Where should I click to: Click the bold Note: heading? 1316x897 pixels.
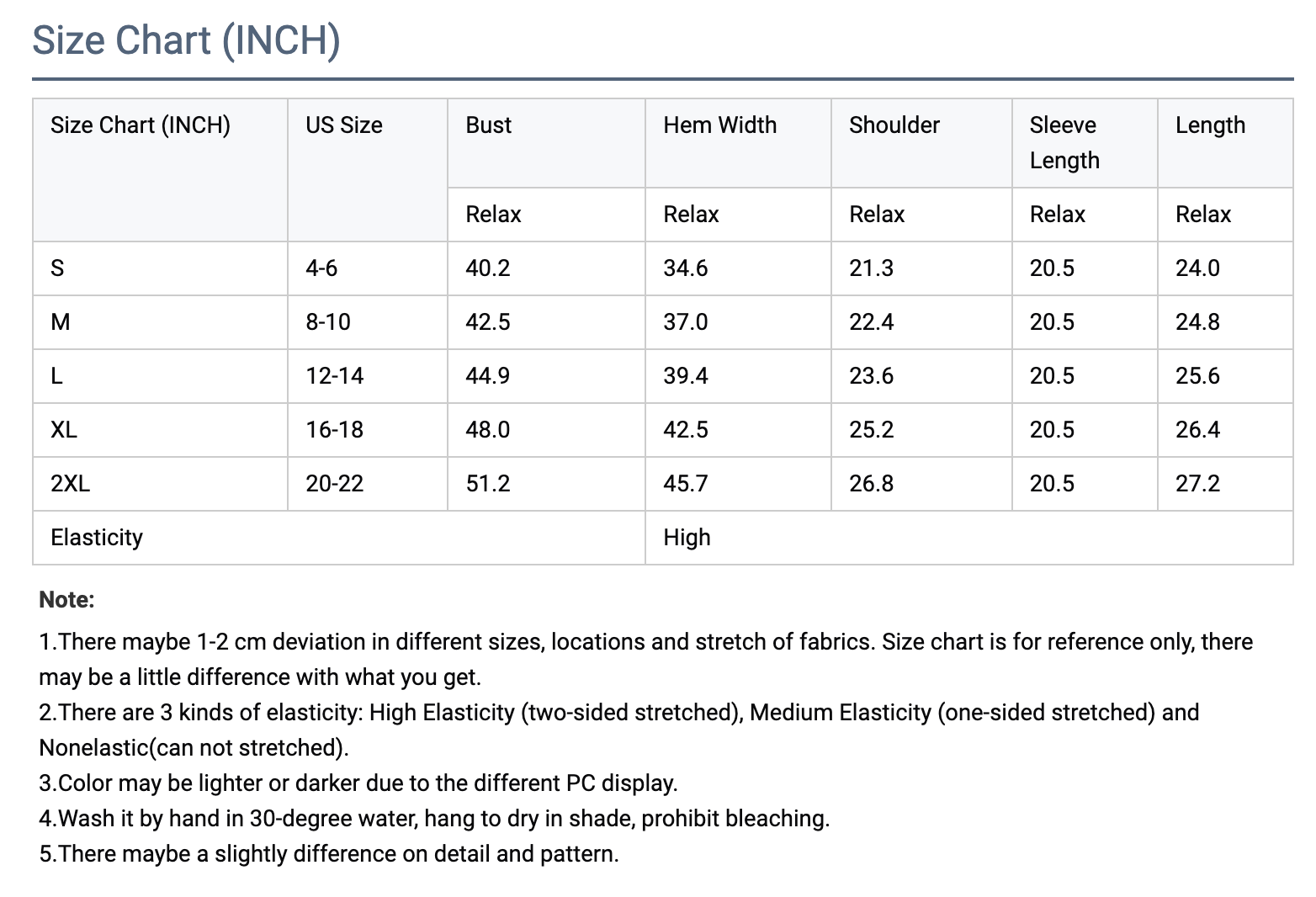click(x=66, y=600)
